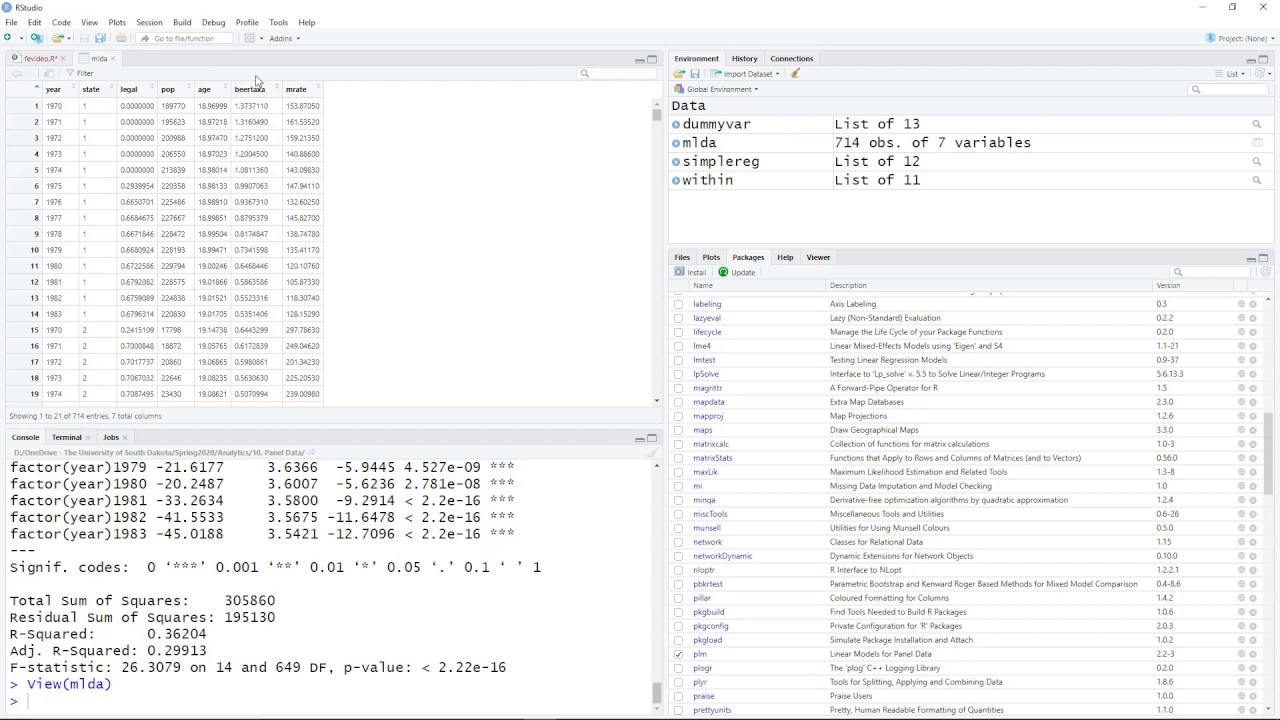Viewport: 1280px width, 720px height.
Task: Minimize the Environment pane
Action: (x=1251, y=59)
